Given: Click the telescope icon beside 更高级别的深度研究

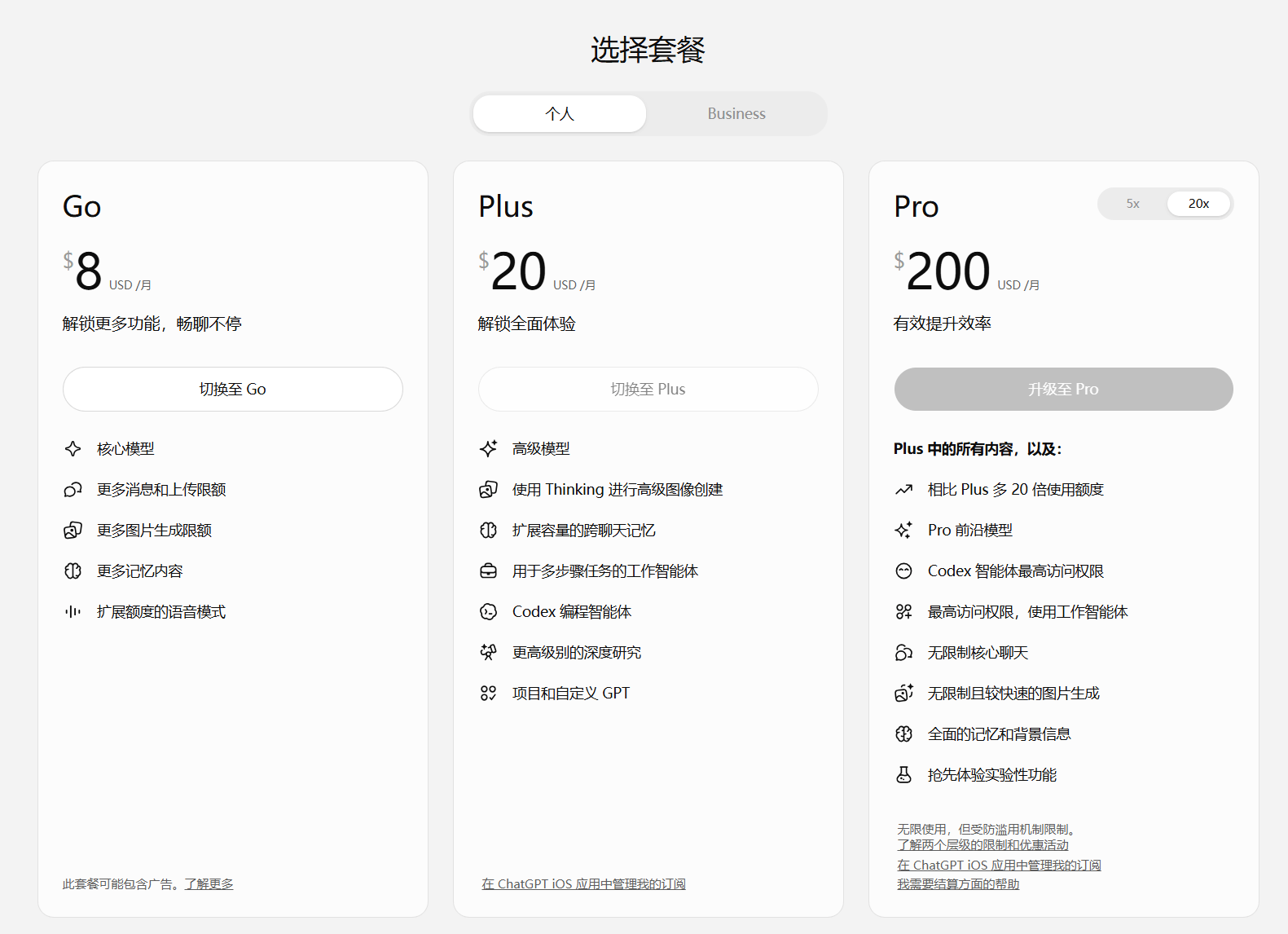Looking at the screenshot, I should 488,653.
